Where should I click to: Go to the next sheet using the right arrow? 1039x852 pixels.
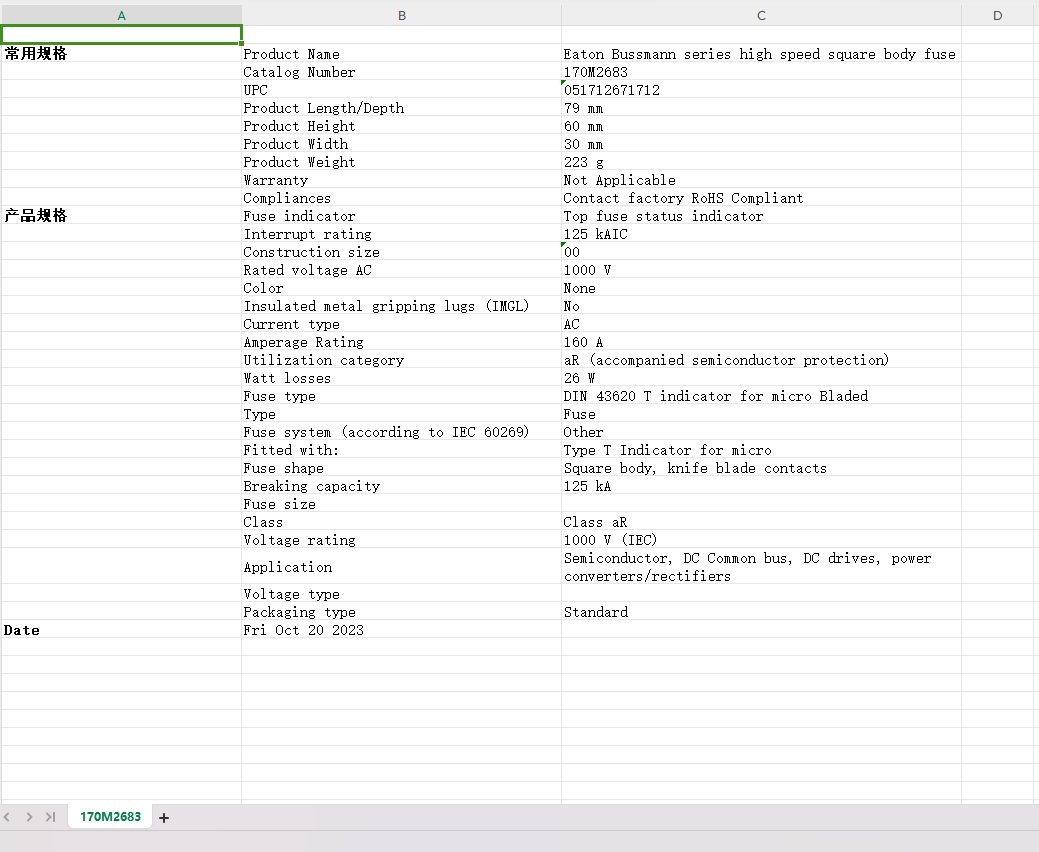point(29,817)
